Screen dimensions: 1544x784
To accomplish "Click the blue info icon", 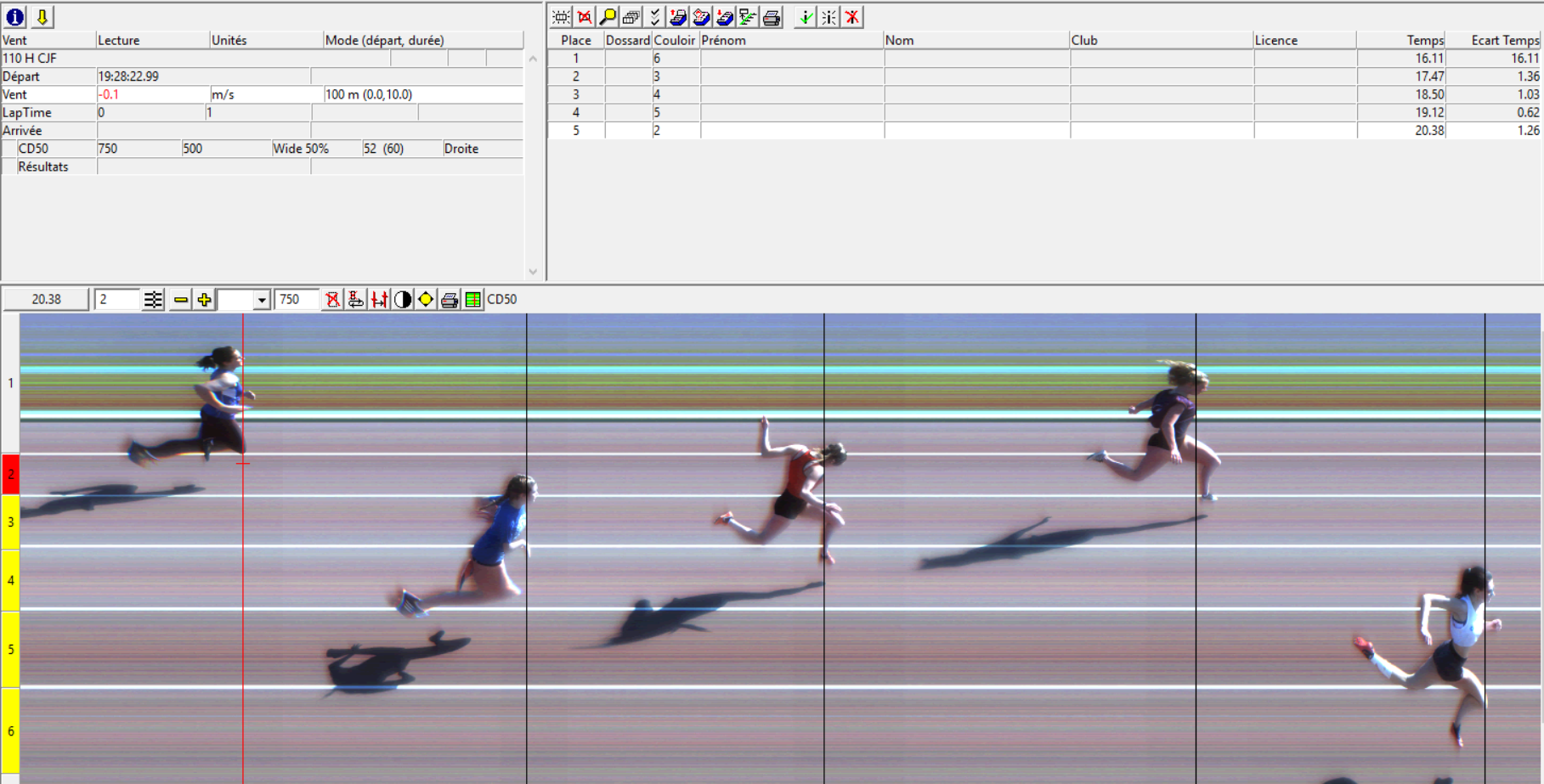I will pyautogui.click(x=15, y=17).
